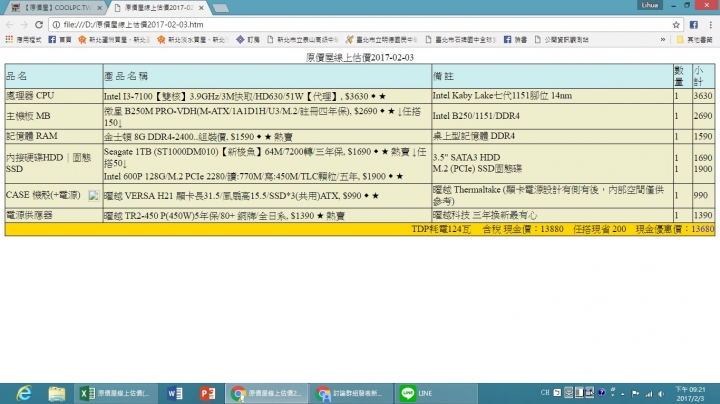Open the Chrome three-dot menu
This screenshot has width=720, height=404.
710,25
